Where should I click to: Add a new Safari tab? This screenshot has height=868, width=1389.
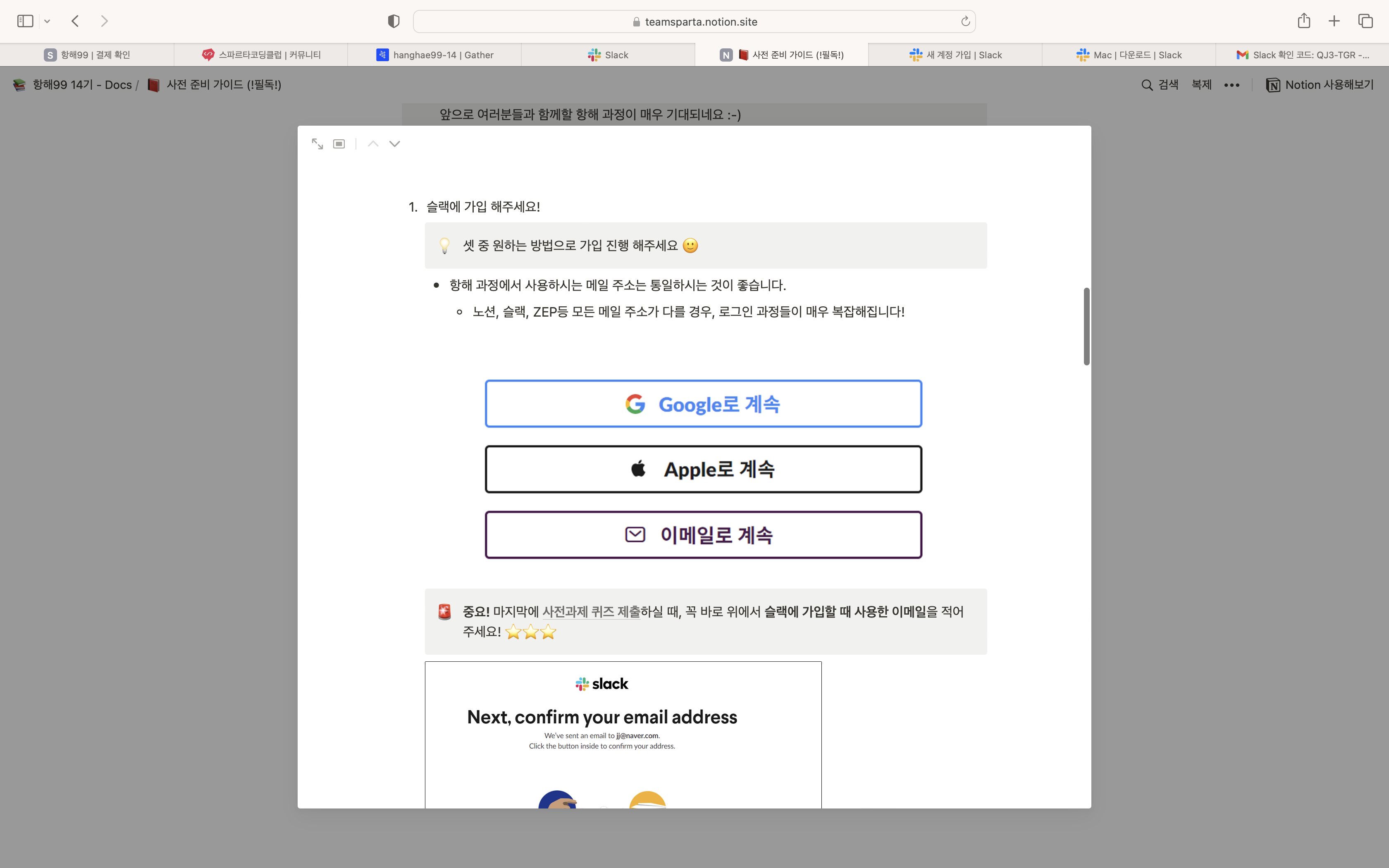tap(1334, 21)
